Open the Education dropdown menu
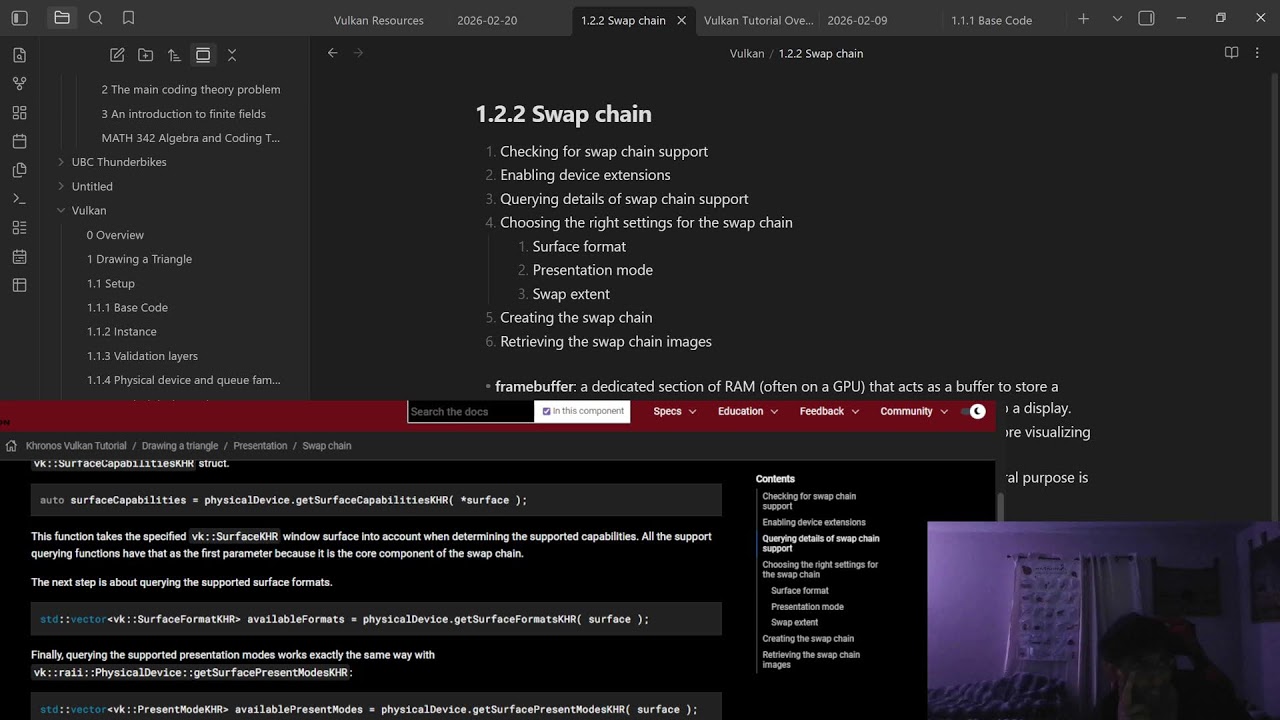 748,411
